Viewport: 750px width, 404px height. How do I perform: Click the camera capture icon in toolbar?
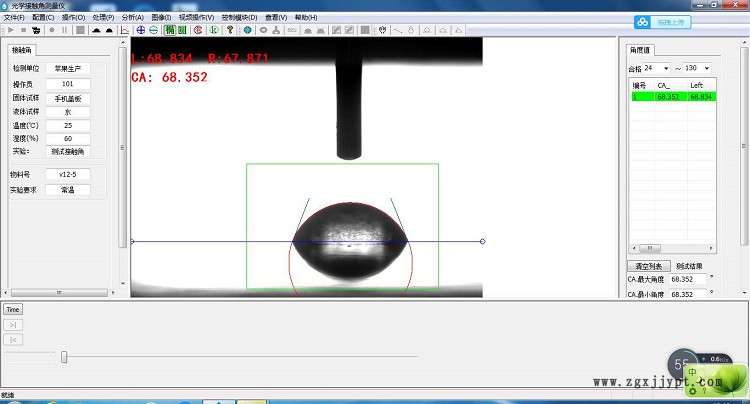[37, 30]
